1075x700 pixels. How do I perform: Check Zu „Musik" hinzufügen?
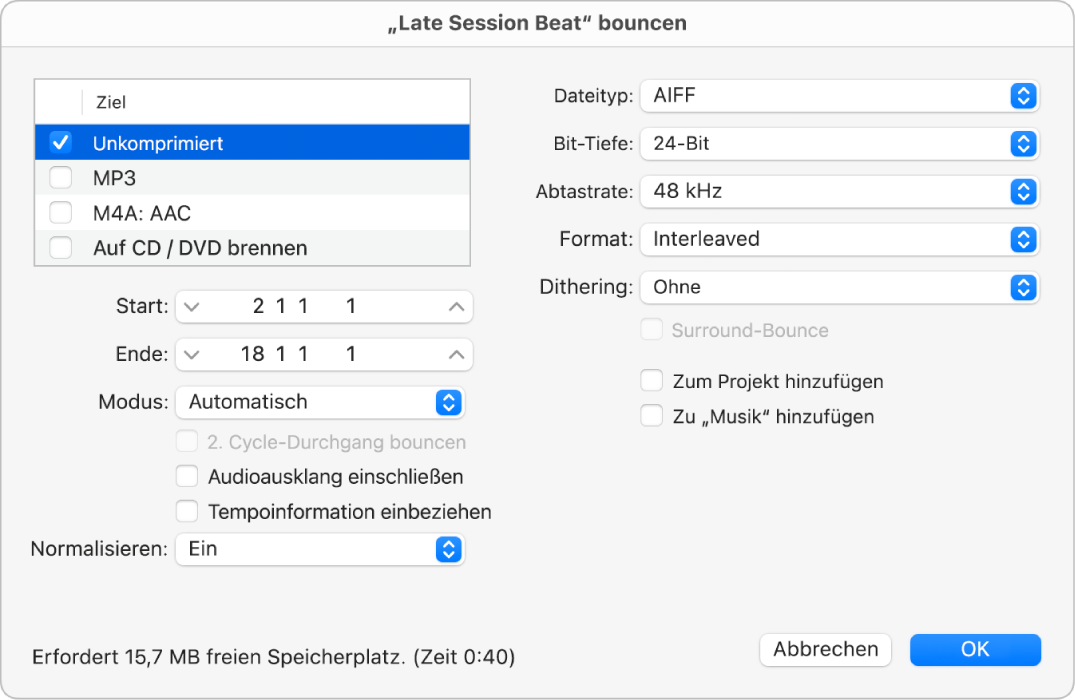(651, 416)
